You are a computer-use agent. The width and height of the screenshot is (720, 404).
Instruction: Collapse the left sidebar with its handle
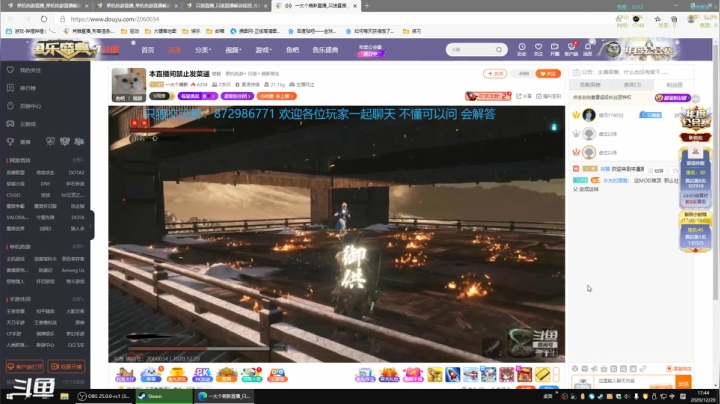point(91,225)
